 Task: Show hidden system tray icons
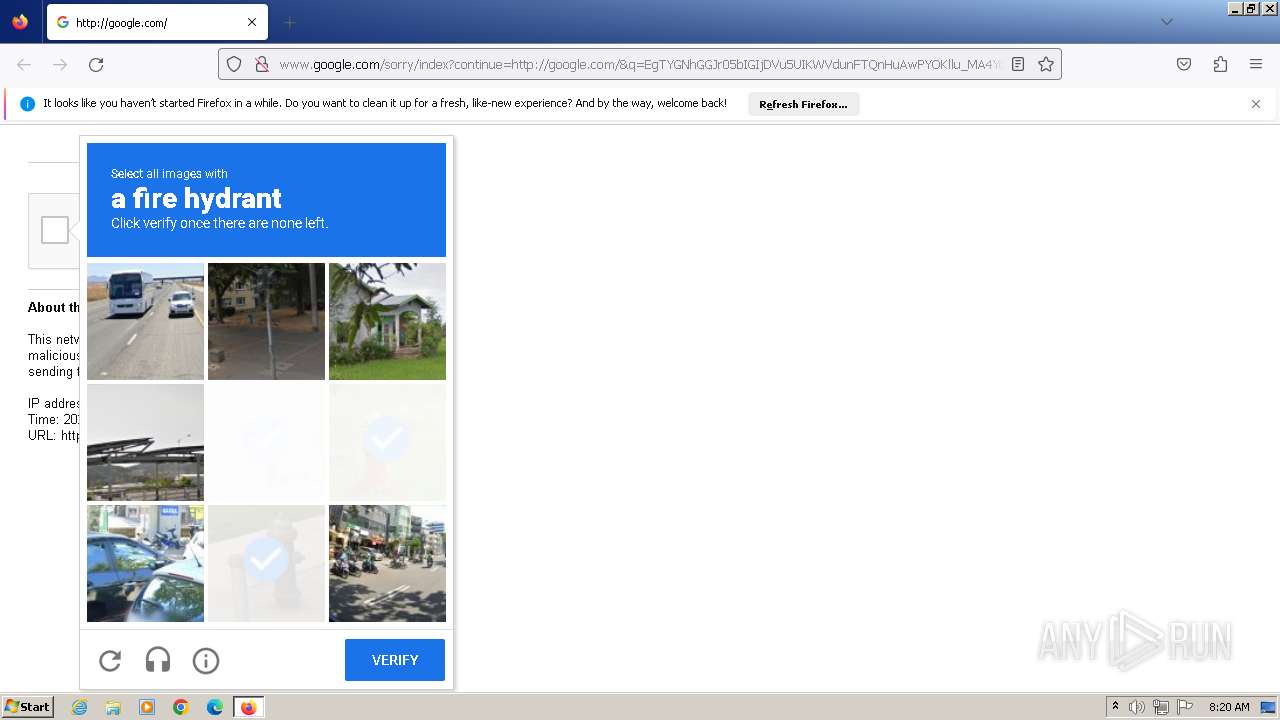(1115, 707)
